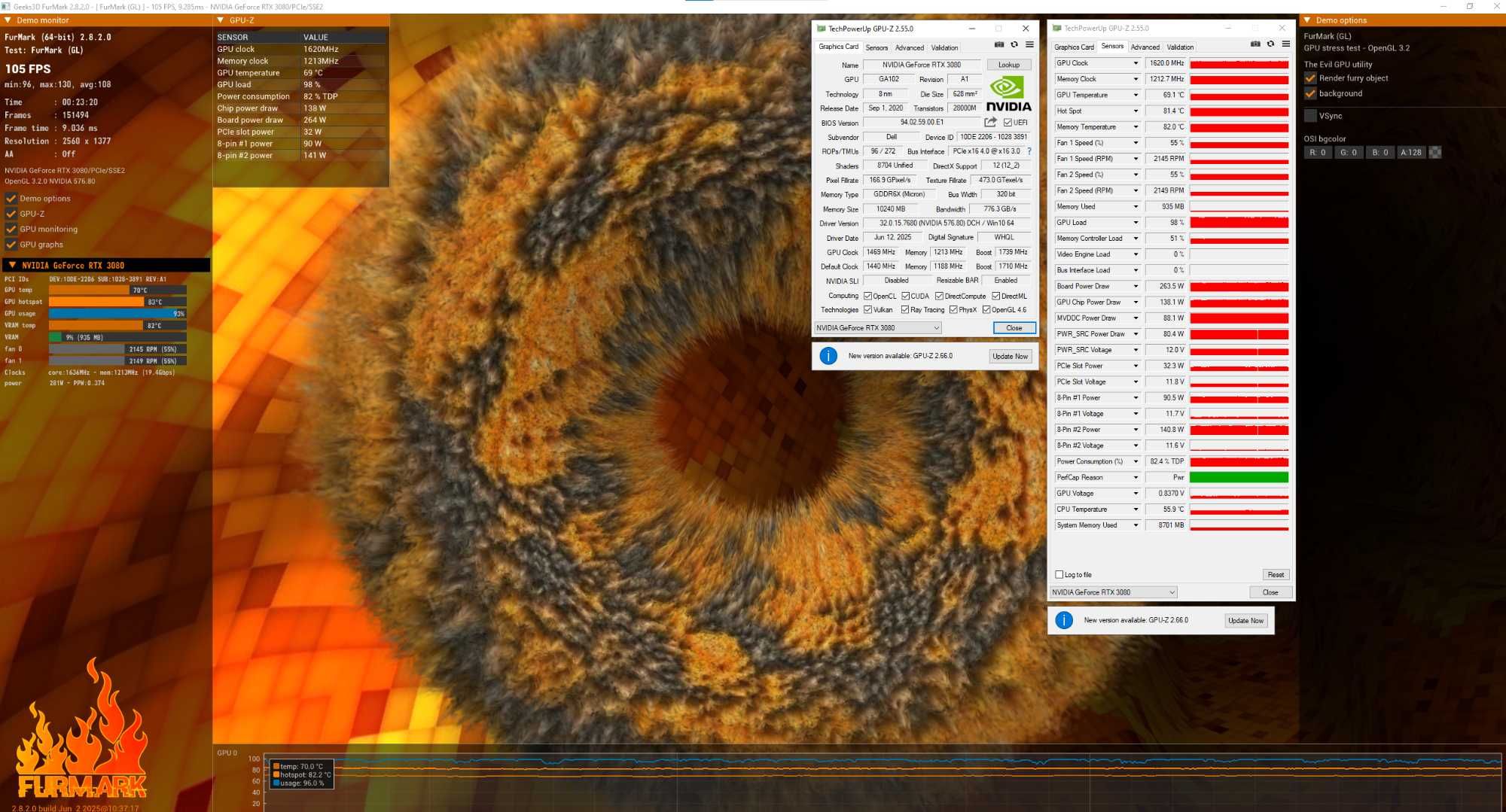Viewport: 1506px width, 812px height.
Task: Open the hamburger menu in GPU-Z Sensors window
Action: coord(1286,44)
